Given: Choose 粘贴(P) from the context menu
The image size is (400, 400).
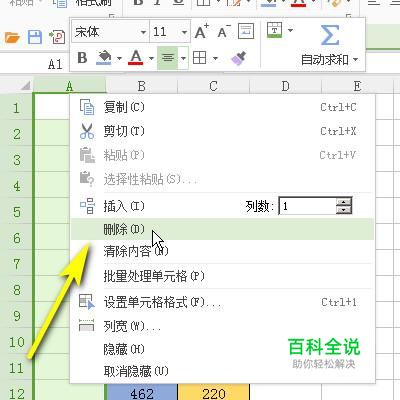Looking at the screenshot, I should point(222,155).
